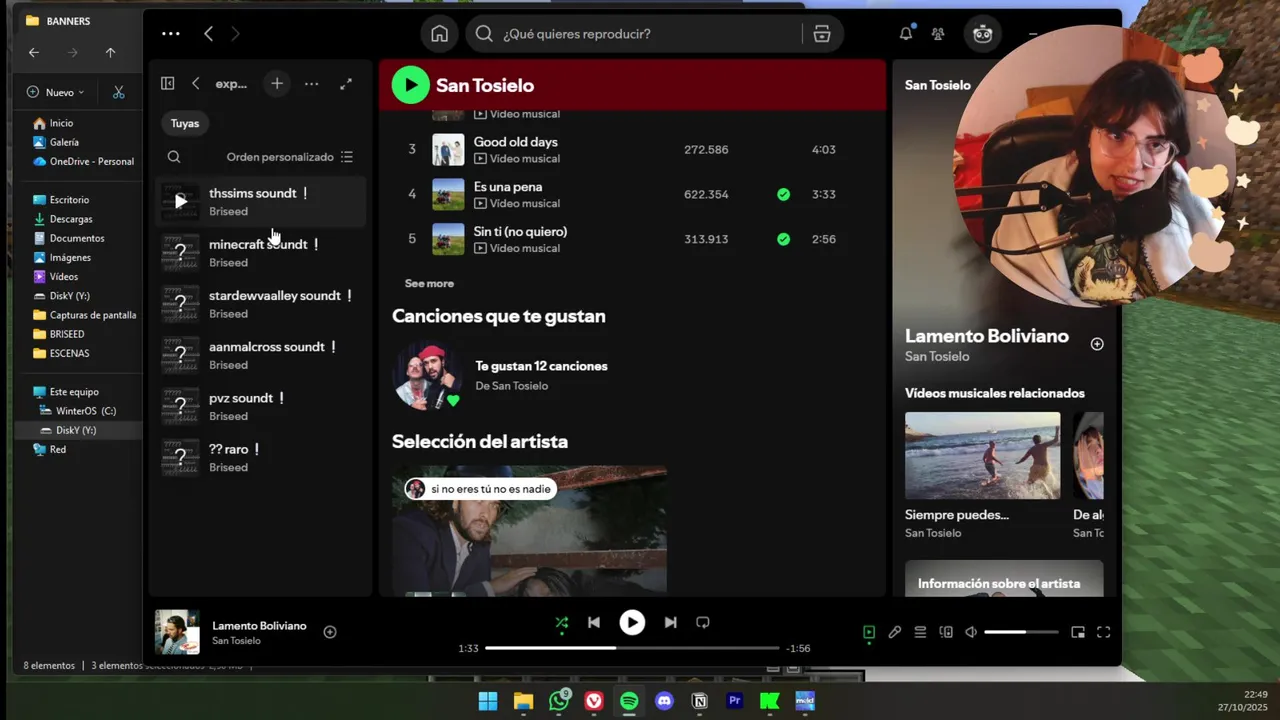The image size is (1280, 720).
Task: Select 'BRISEED' folder in File Explorer sidebar
Action: [x=67, y=334]
